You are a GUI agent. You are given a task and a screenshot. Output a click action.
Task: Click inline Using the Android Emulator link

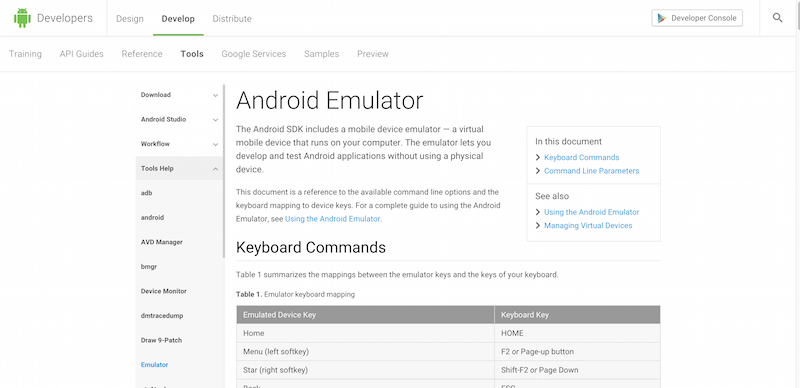click(x=333, y=219)
